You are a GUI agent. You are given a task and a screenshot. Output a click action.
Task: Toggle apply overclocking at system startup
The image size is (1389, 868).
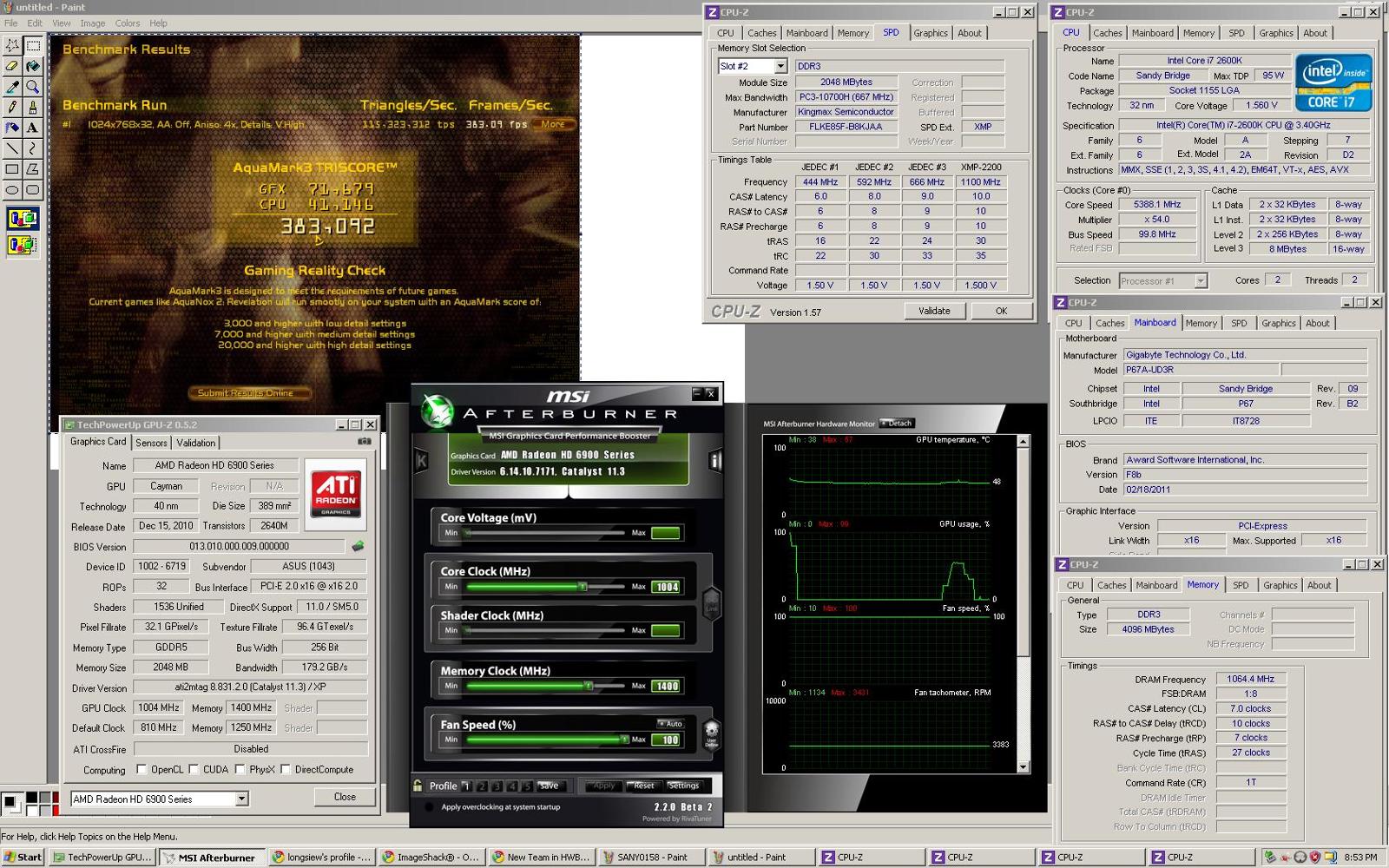click(429, 807)
